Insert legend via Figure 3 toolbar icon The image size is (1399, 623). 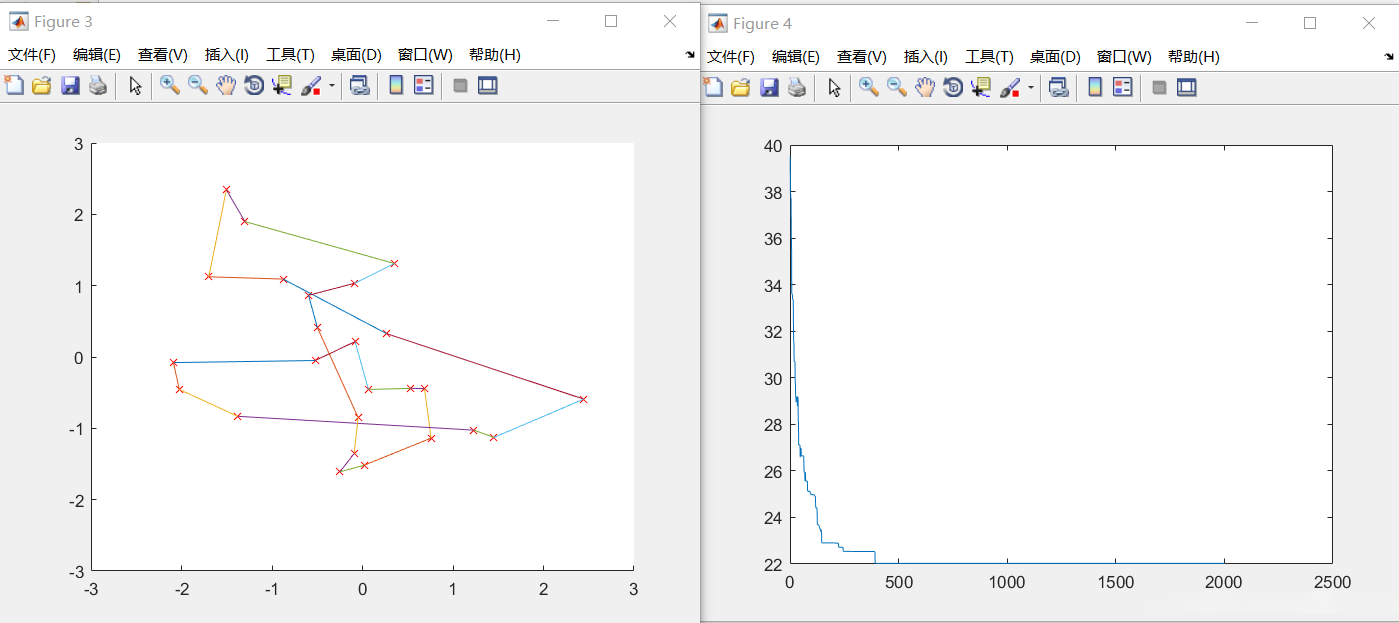(423, 86)
